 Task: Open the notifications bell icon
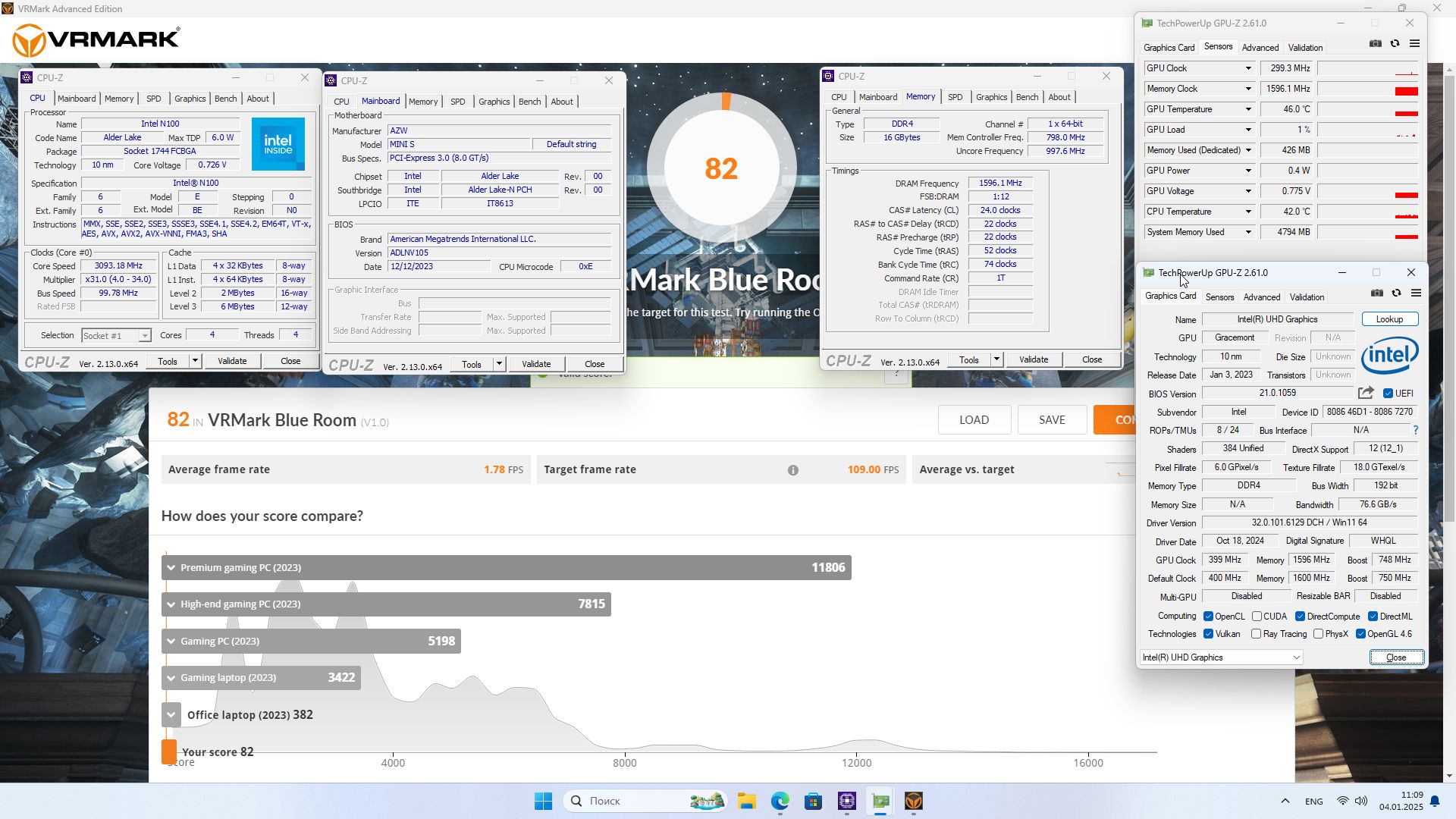tap(1435, 801)
